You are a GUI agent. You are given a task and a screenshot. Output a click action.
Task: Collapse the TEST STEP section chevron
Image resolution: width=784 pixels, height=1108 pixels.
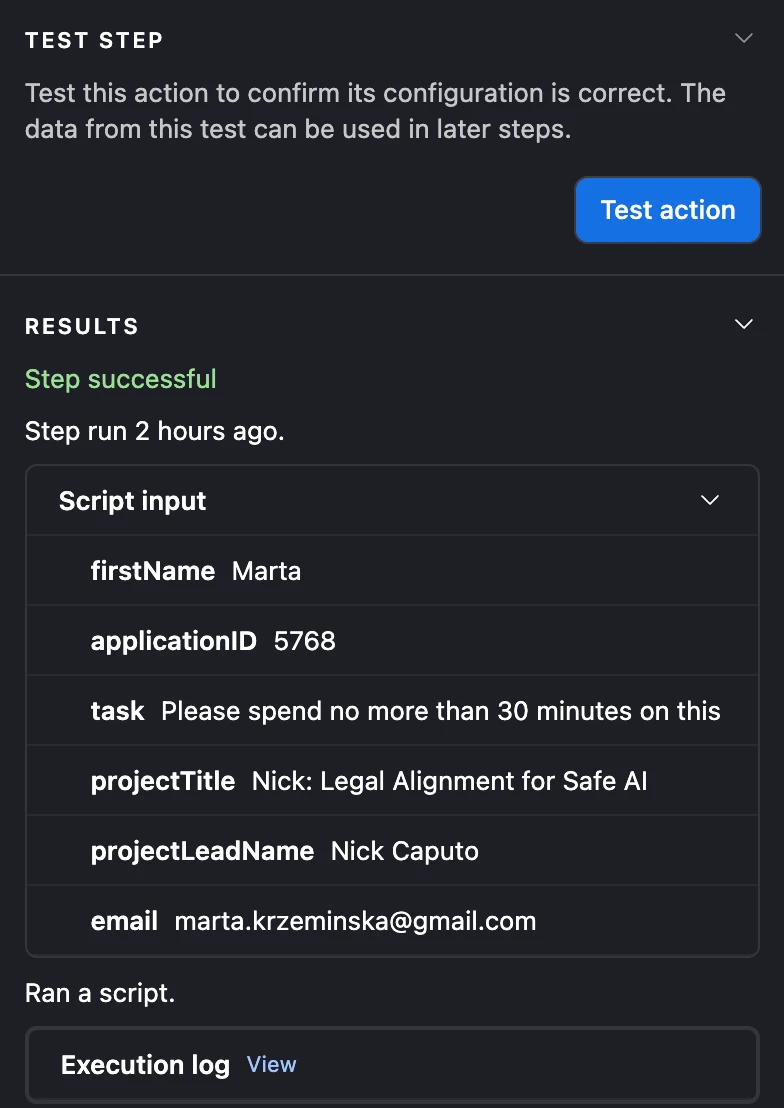click(743, 39)
